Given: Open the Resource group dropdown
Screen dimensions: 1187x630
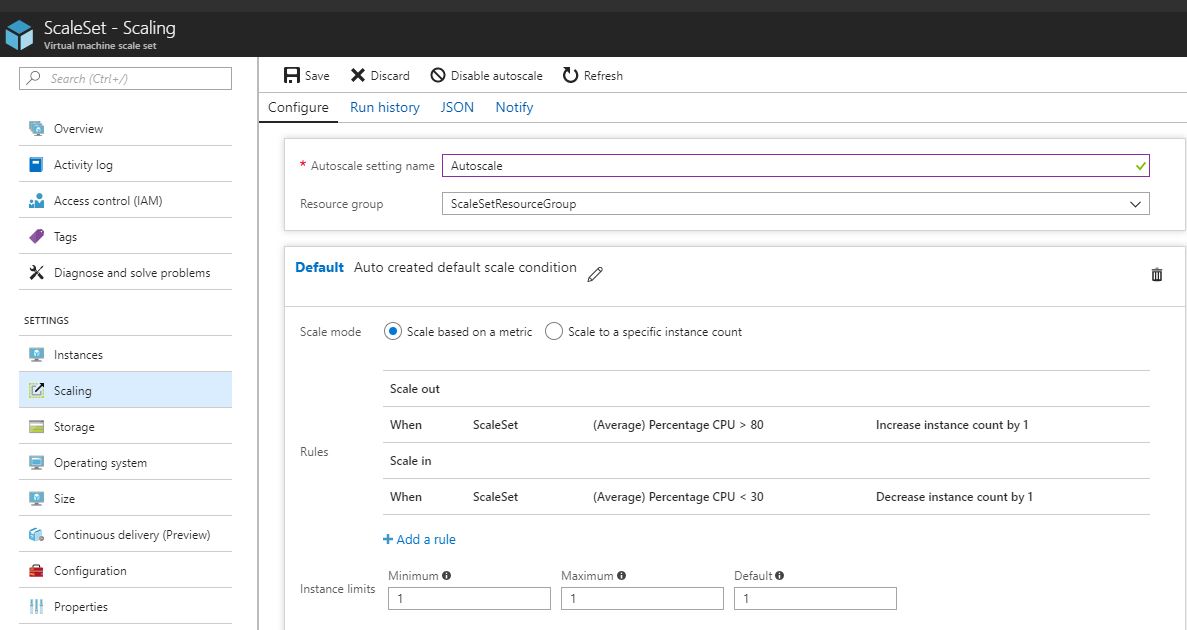Looking at the screenshot, I should pos(795,203).
